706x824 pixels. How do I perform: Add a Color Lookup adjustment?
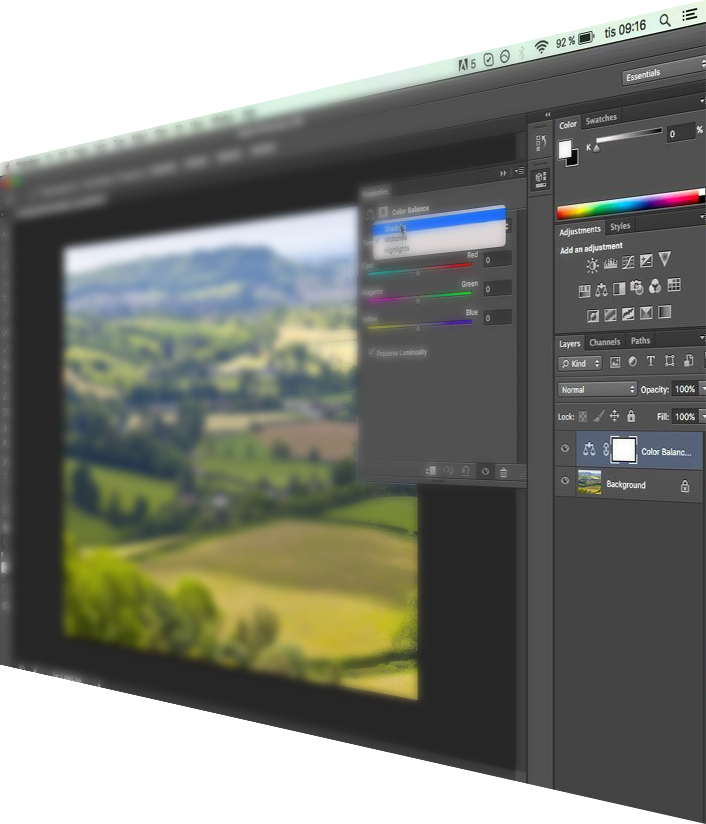674,285
